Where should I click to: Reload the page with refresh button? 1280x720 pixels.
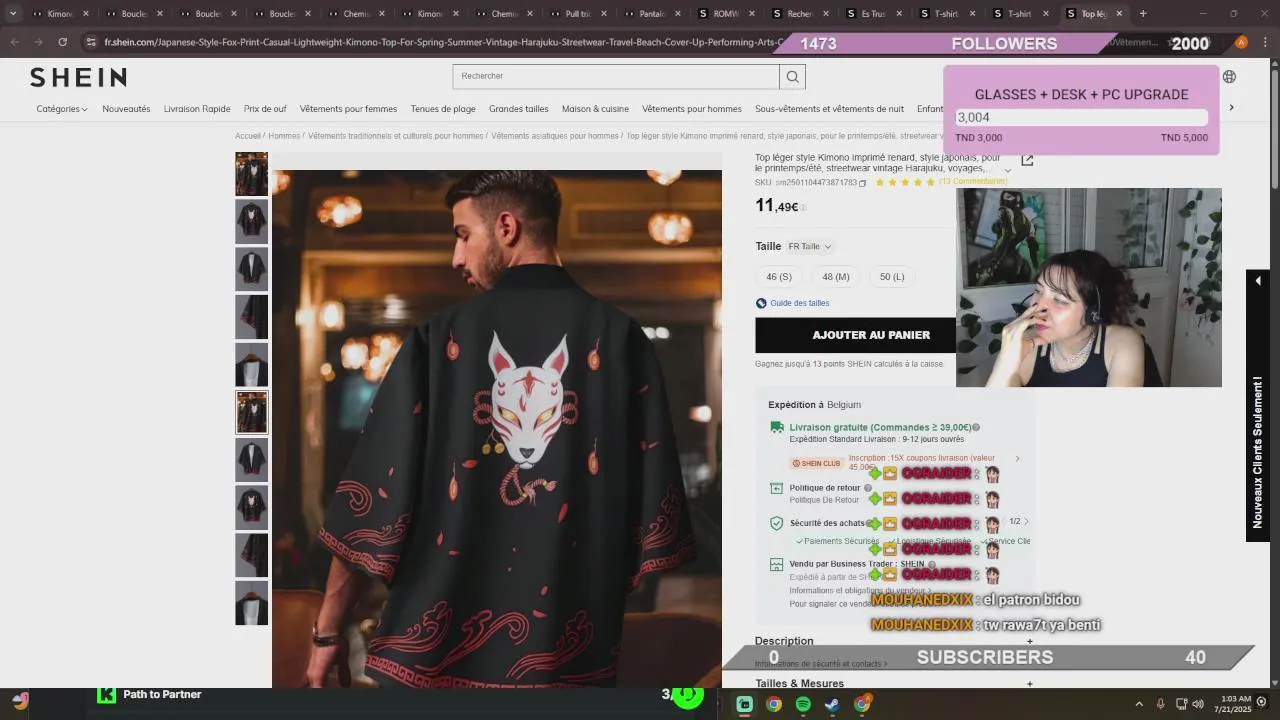coord(62,42)
